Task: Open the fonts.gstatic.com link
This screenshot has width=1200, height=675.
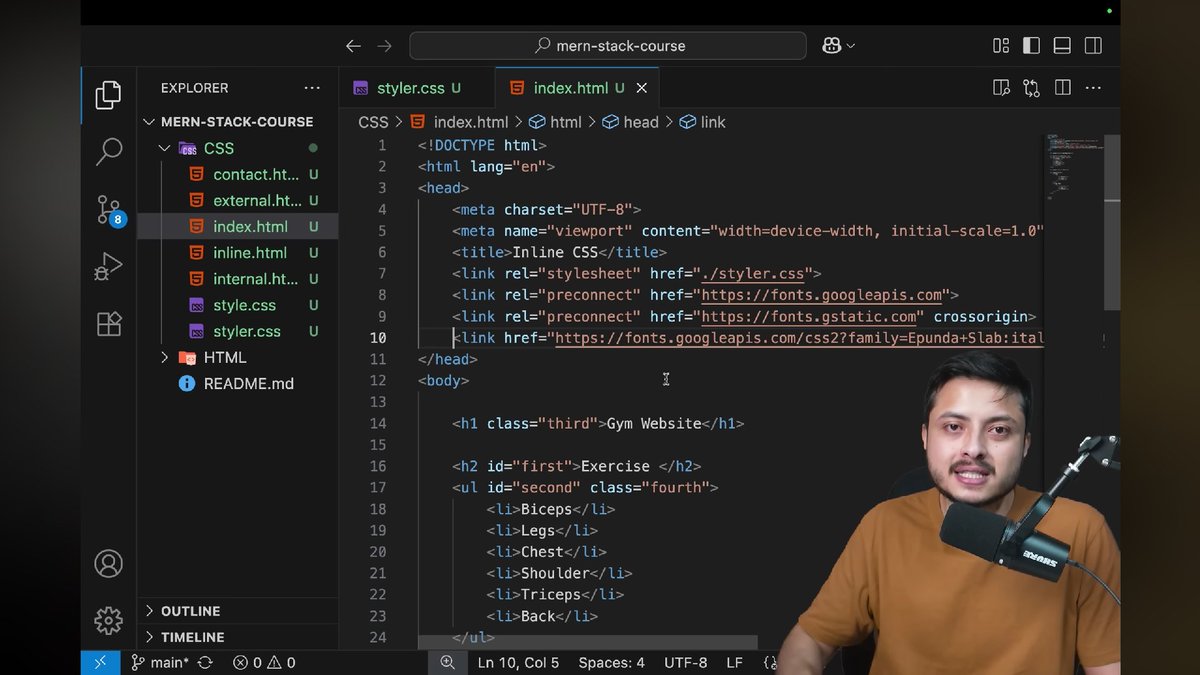Action: pos(809,316)
